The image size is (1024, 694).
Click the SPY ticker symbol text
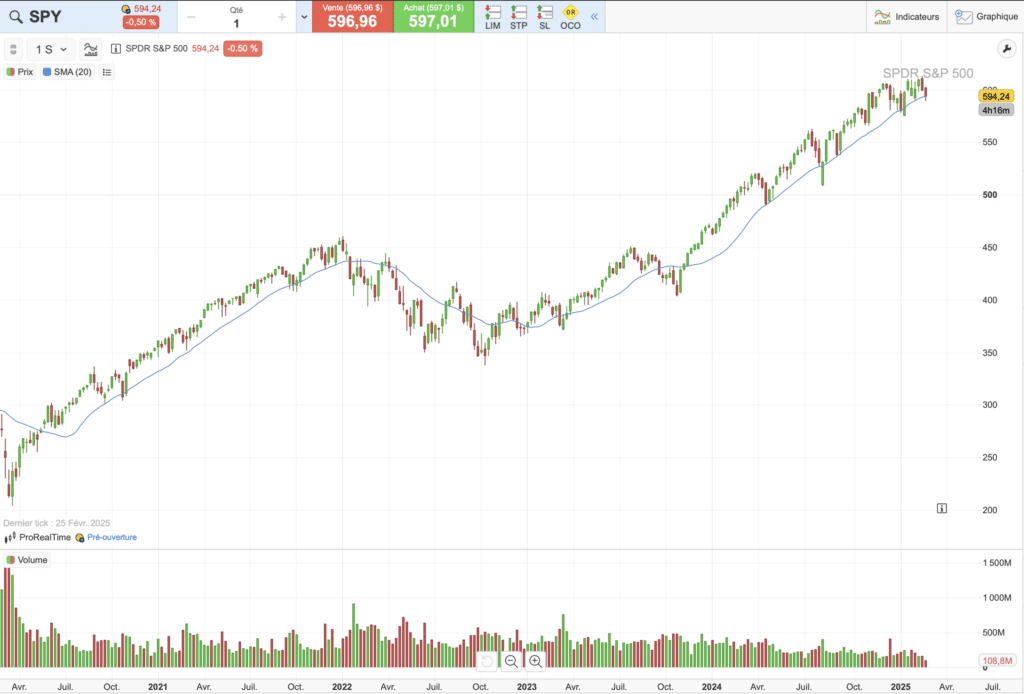tap(45, 17)
